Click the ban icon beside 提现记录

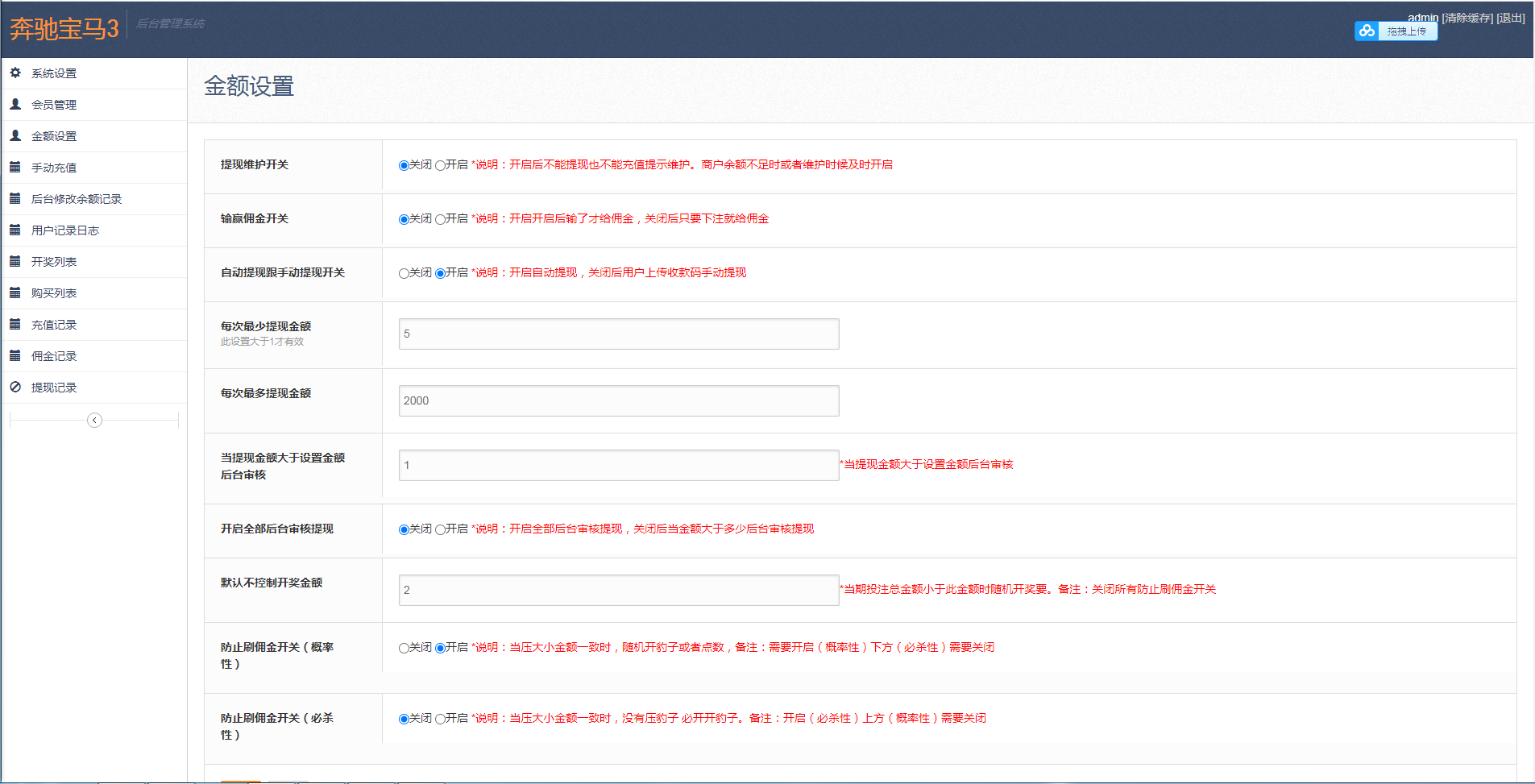click(x=15, y=387)
